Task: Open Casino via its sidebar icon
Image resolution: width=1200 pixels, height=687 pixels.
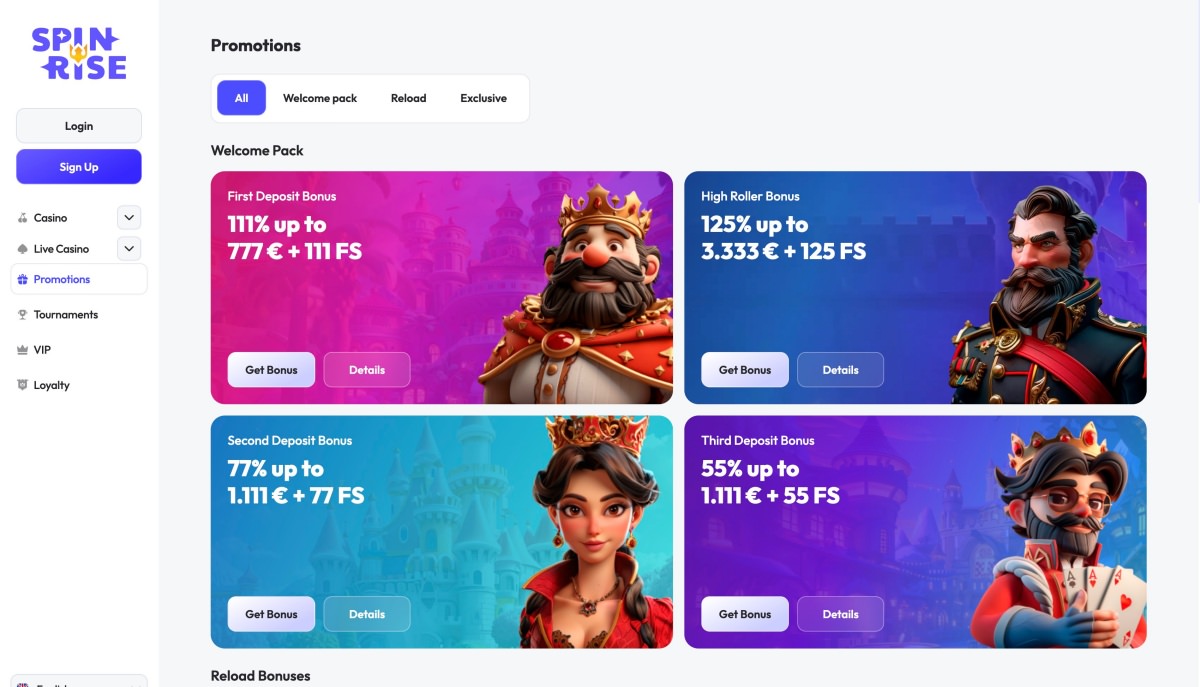Action: coord(23,218)
